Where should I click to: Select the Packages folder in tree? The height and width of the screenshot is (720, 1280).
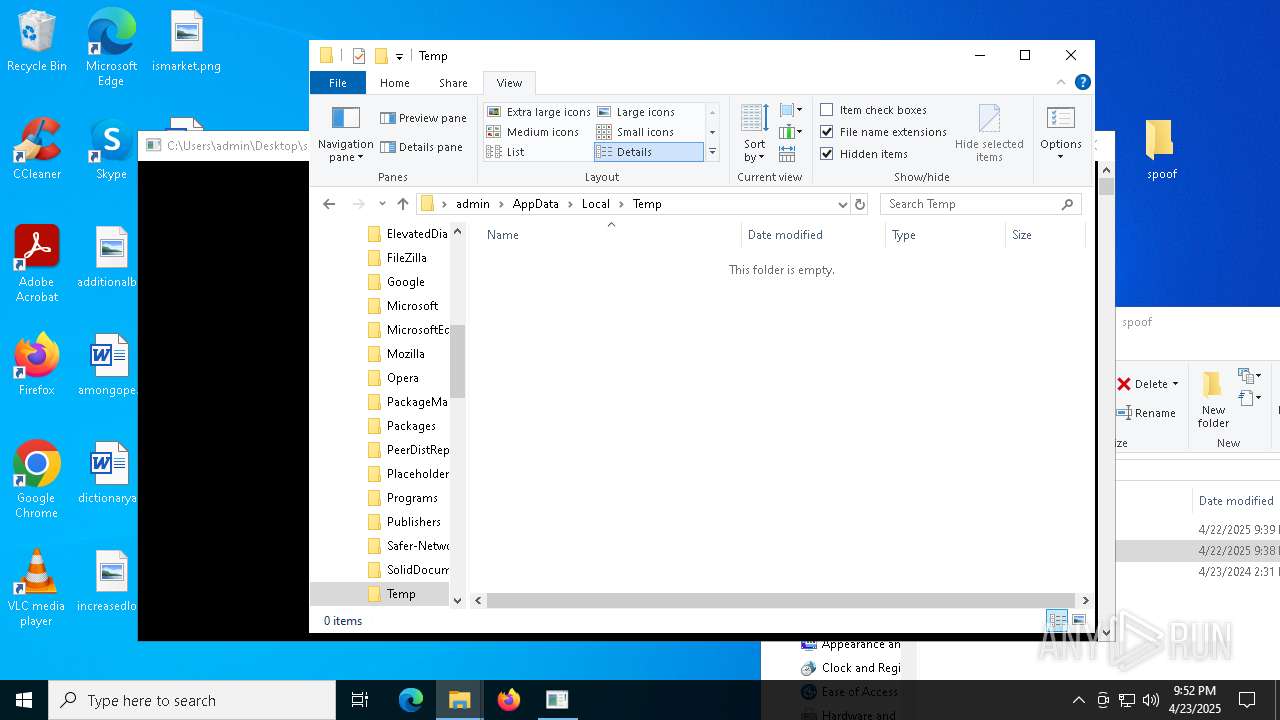411,426
